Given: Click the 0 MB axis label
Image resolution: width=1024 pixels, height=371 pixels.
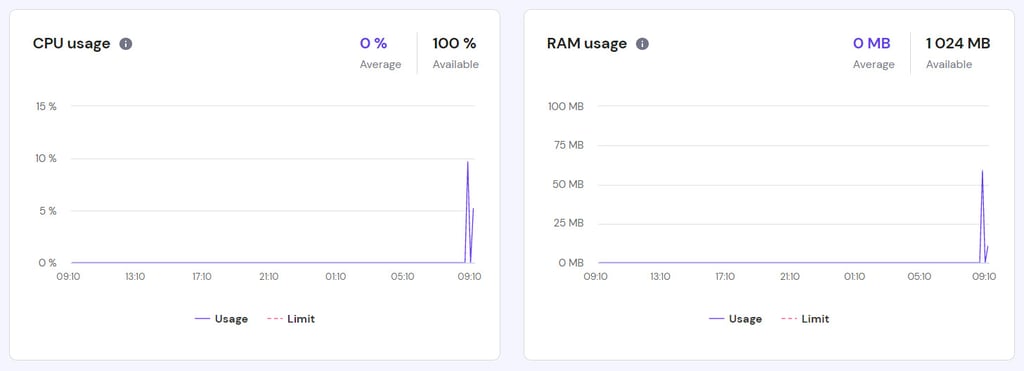Looking at the screenshot, I should coord(571,263).
